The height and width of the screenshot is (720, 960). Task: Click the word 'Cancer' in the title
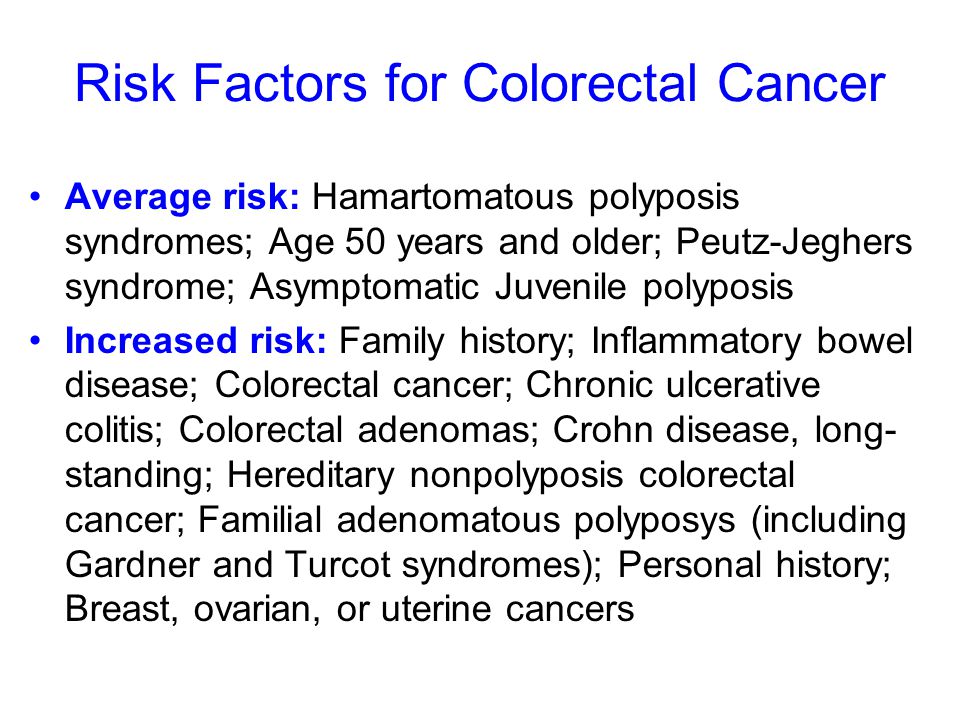pyautogui.click(x=801, y=83)
